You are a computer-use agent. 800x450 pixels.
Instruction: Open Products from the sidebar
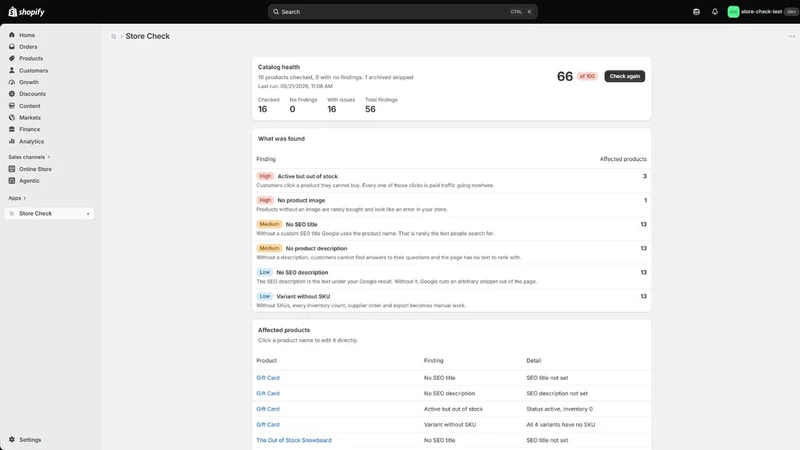31,59
